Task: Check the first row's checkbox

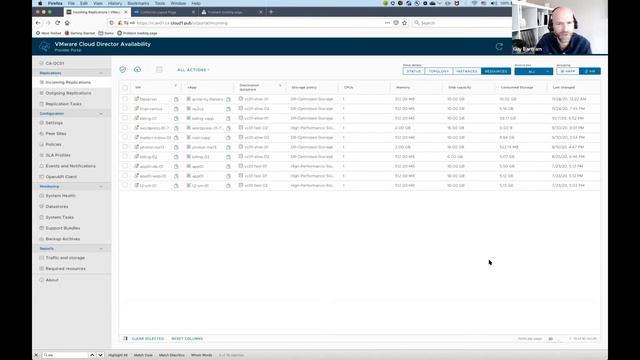Action: (x=125, y=99)
